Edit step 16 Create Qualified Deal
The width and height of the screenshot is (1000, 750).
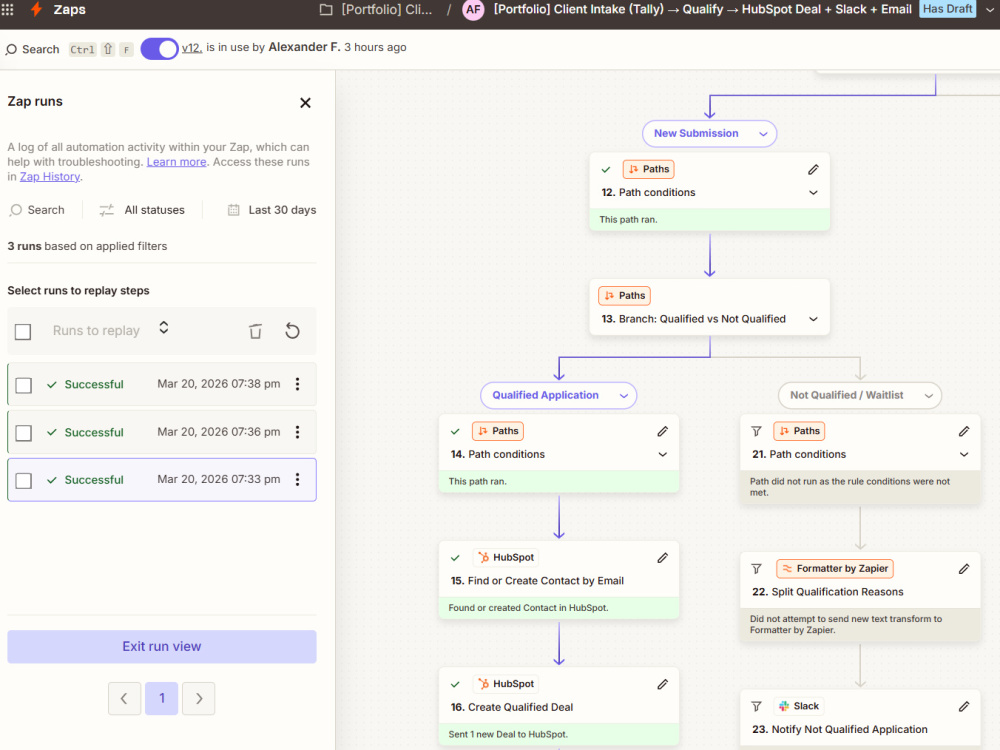(663, 684)
